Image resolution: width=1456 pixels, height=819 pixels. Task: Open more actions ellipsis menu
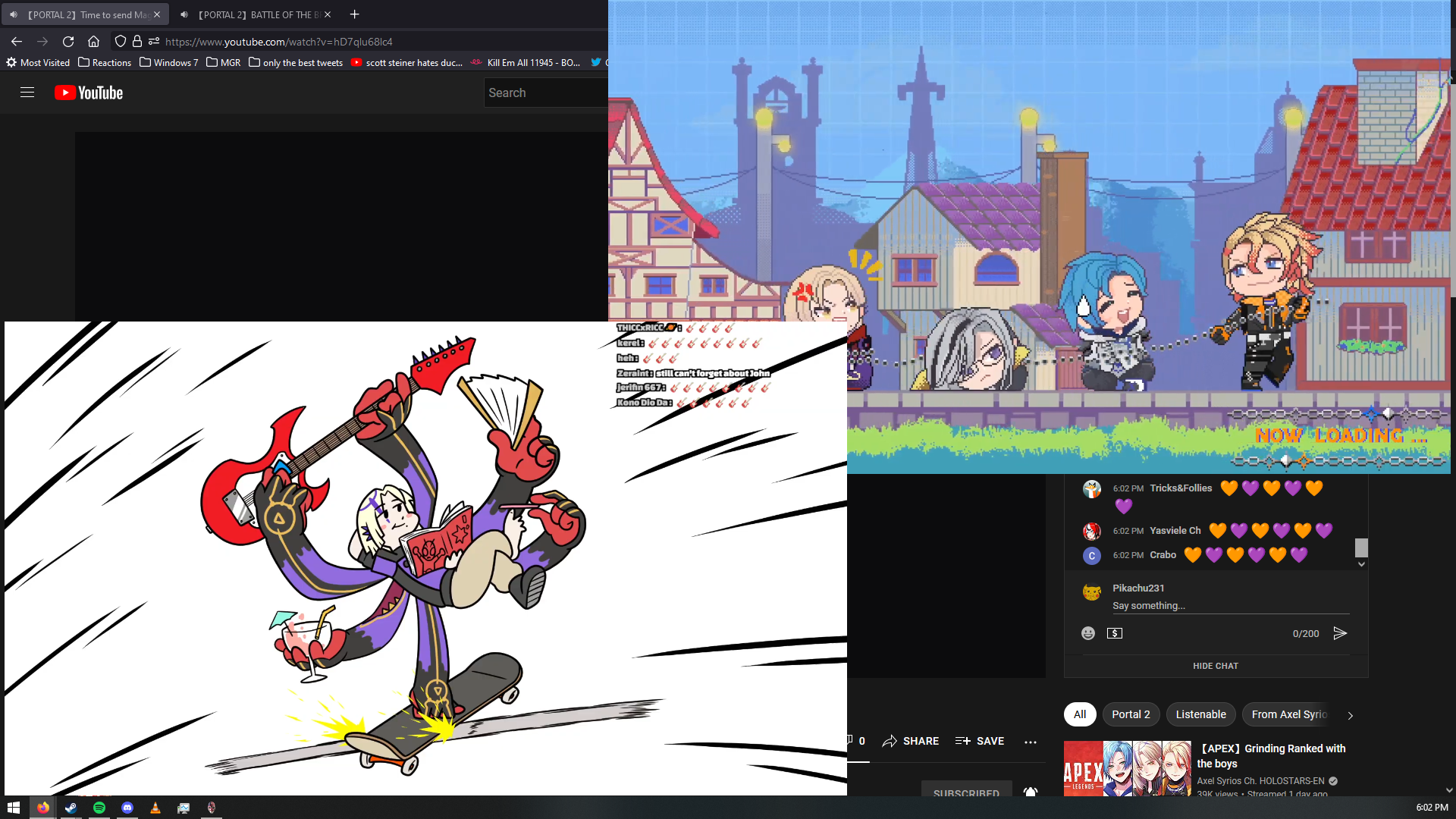click(1030, 742)
